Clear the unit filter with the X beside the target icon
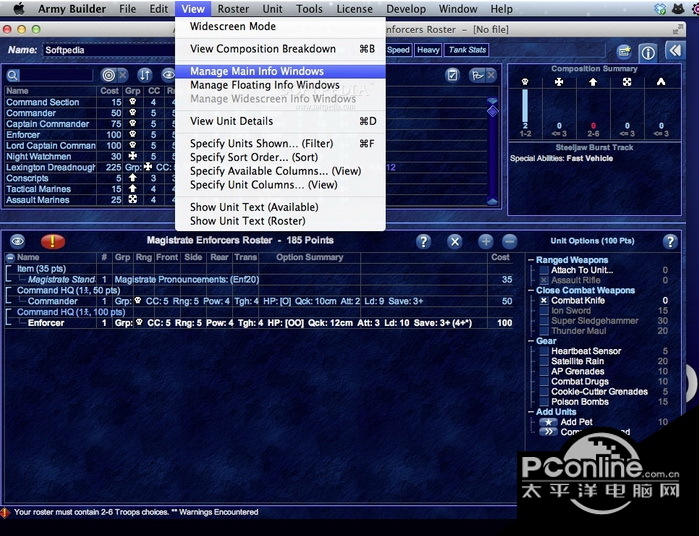The image size is (699, 536). pyautogui.click(x=122, y=75)
